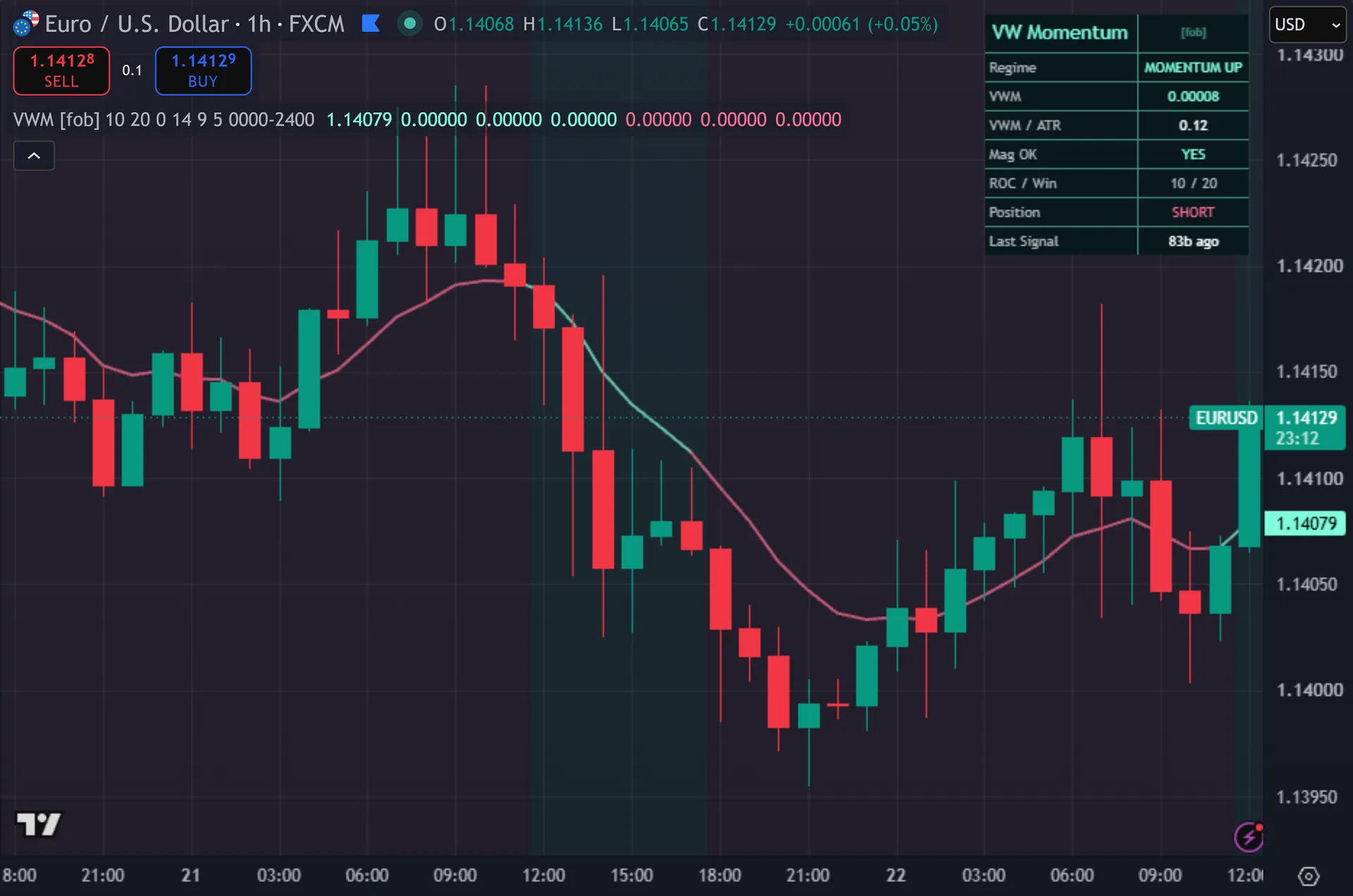Image resolution: width=1353 pixels, height=896 pixels.
Task: Click the MOMENTUM UP value cell
Action: [1193, 68]
